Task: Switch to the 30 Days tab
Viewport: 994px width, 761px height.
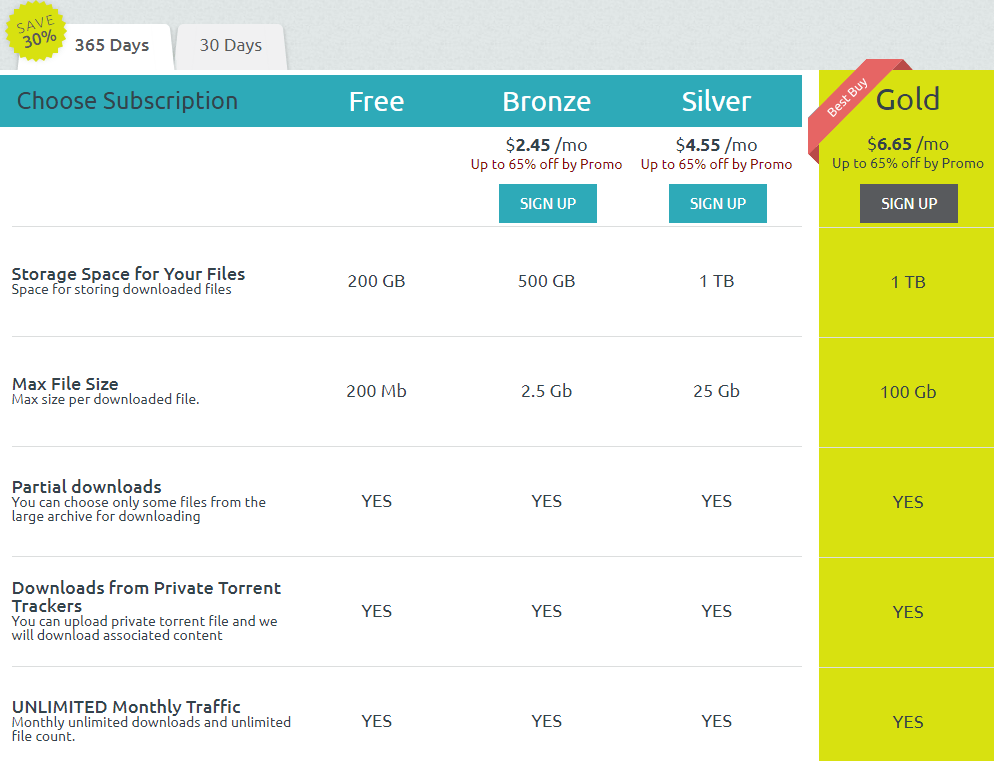Action: (x=231, y=46)
